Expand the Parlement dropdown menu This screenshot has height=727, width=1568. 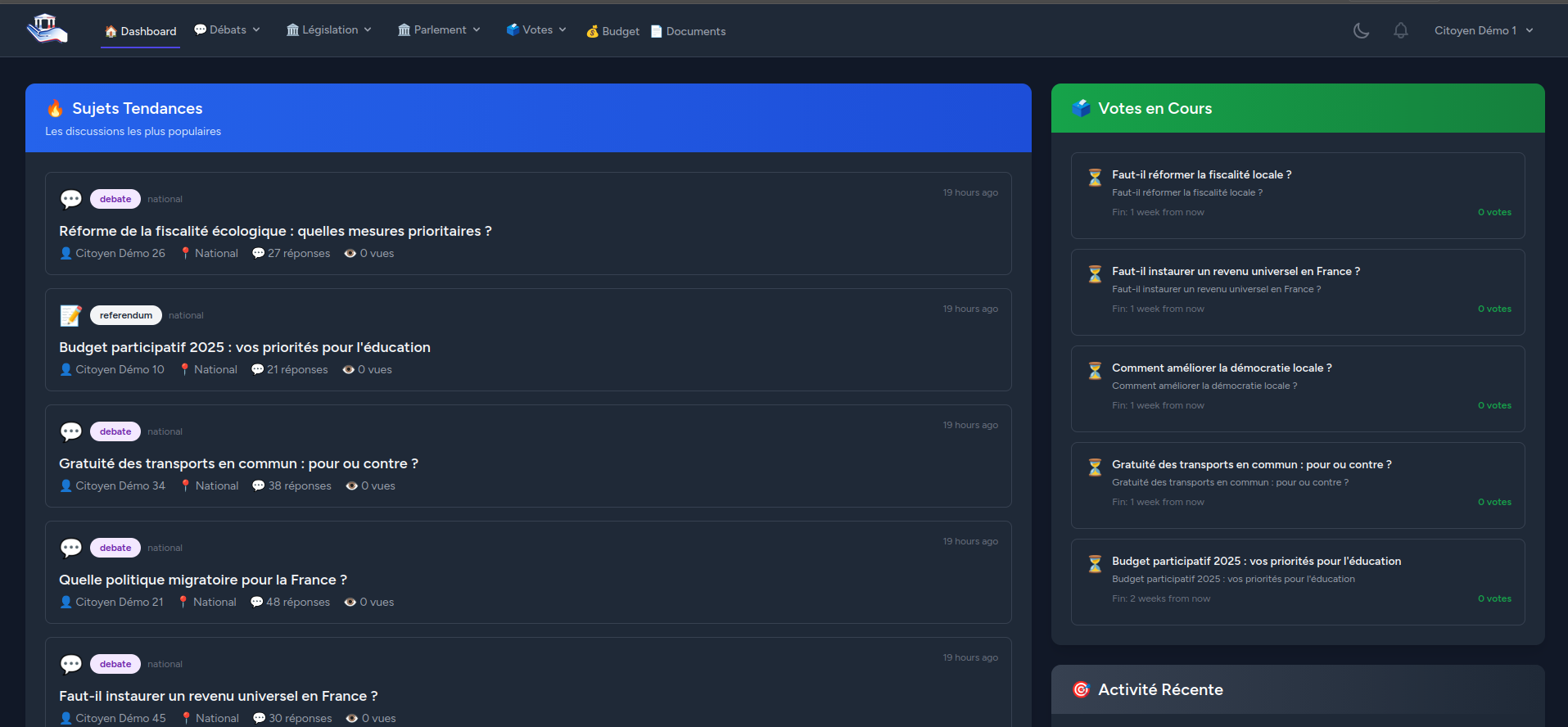click(x=439, y=30)
